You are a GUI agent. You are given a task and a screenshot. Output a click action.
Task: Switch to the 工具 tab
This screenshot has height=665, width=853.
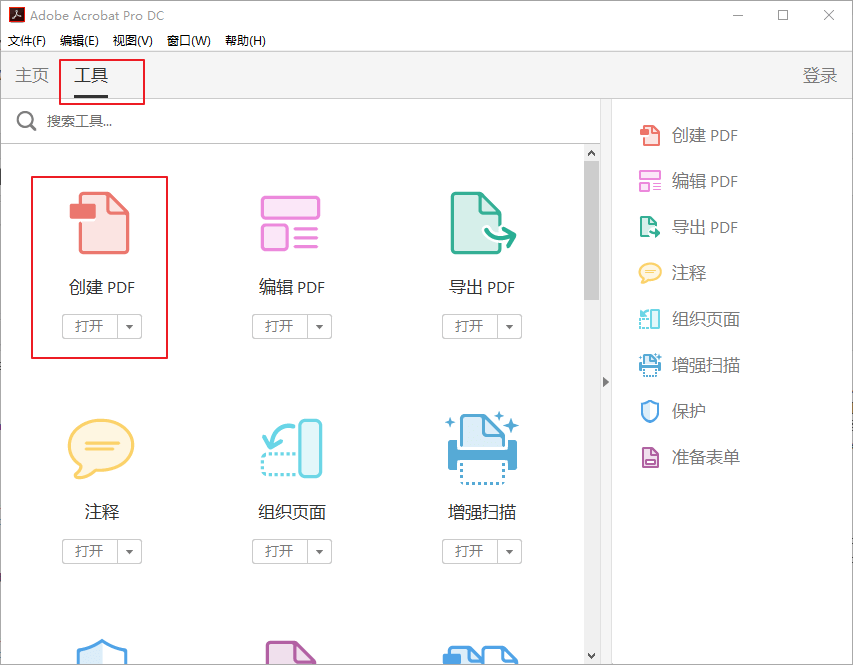[x=91, y=75]
